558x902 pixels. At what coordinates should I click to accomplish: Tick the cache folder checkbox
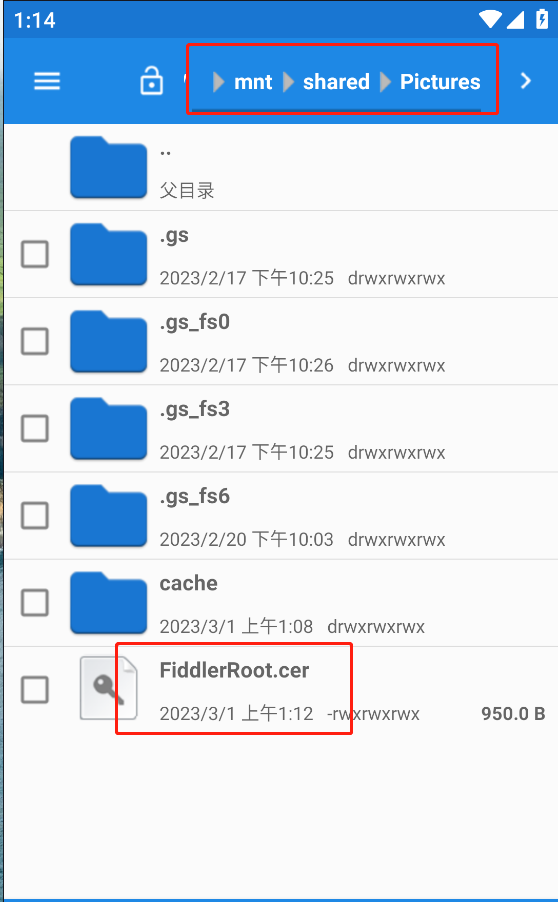35,603
